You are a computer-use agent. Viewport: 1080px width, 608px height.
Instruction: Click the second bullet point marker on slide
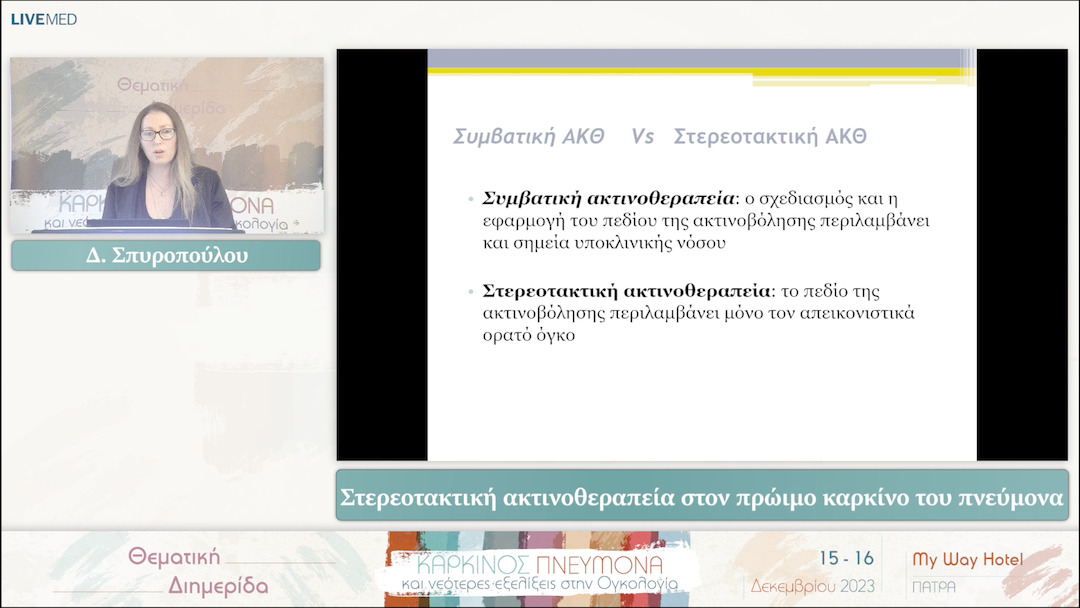[x=471, y=293]
